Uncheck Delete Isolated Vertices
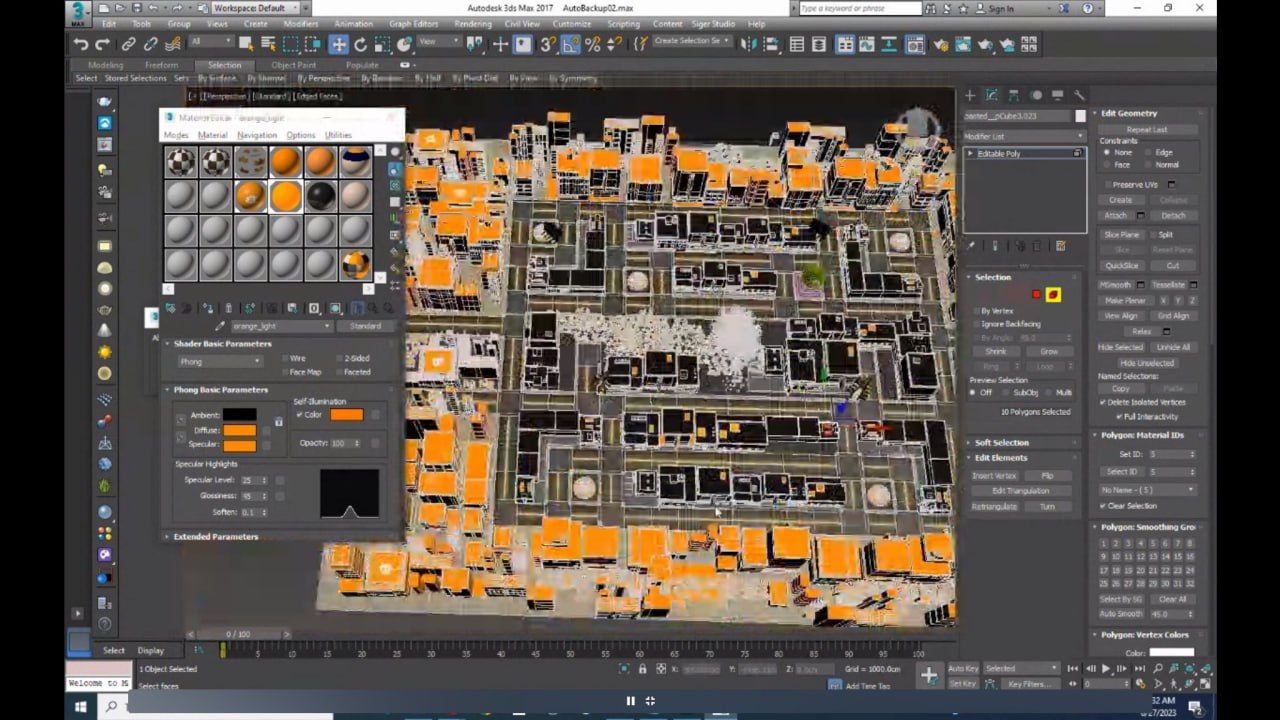This screenshot has width=1280, height=720. pyautogui.click(x=1103, y=402)
